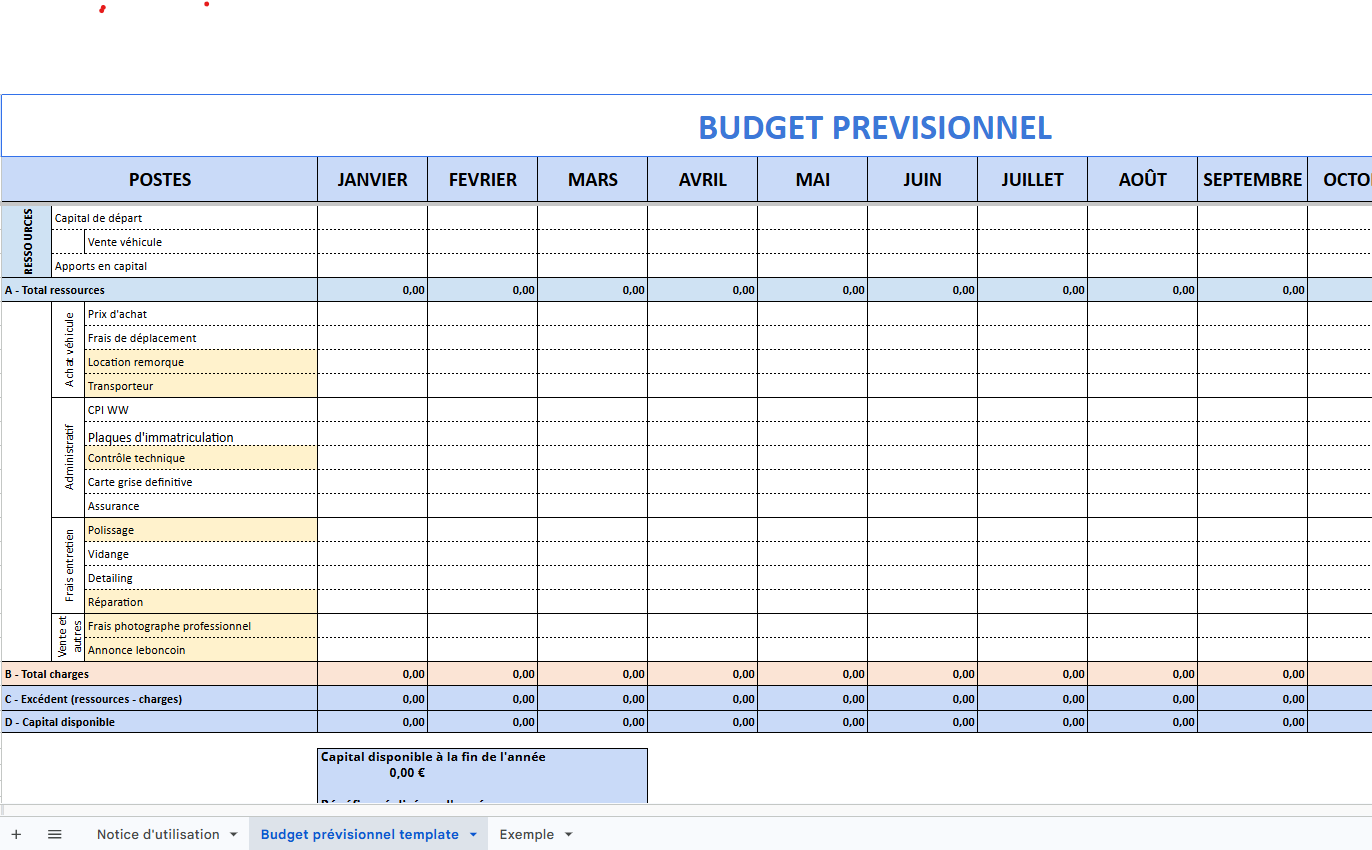Open the Exemple tab dropdown arrow

click(568, 834)
